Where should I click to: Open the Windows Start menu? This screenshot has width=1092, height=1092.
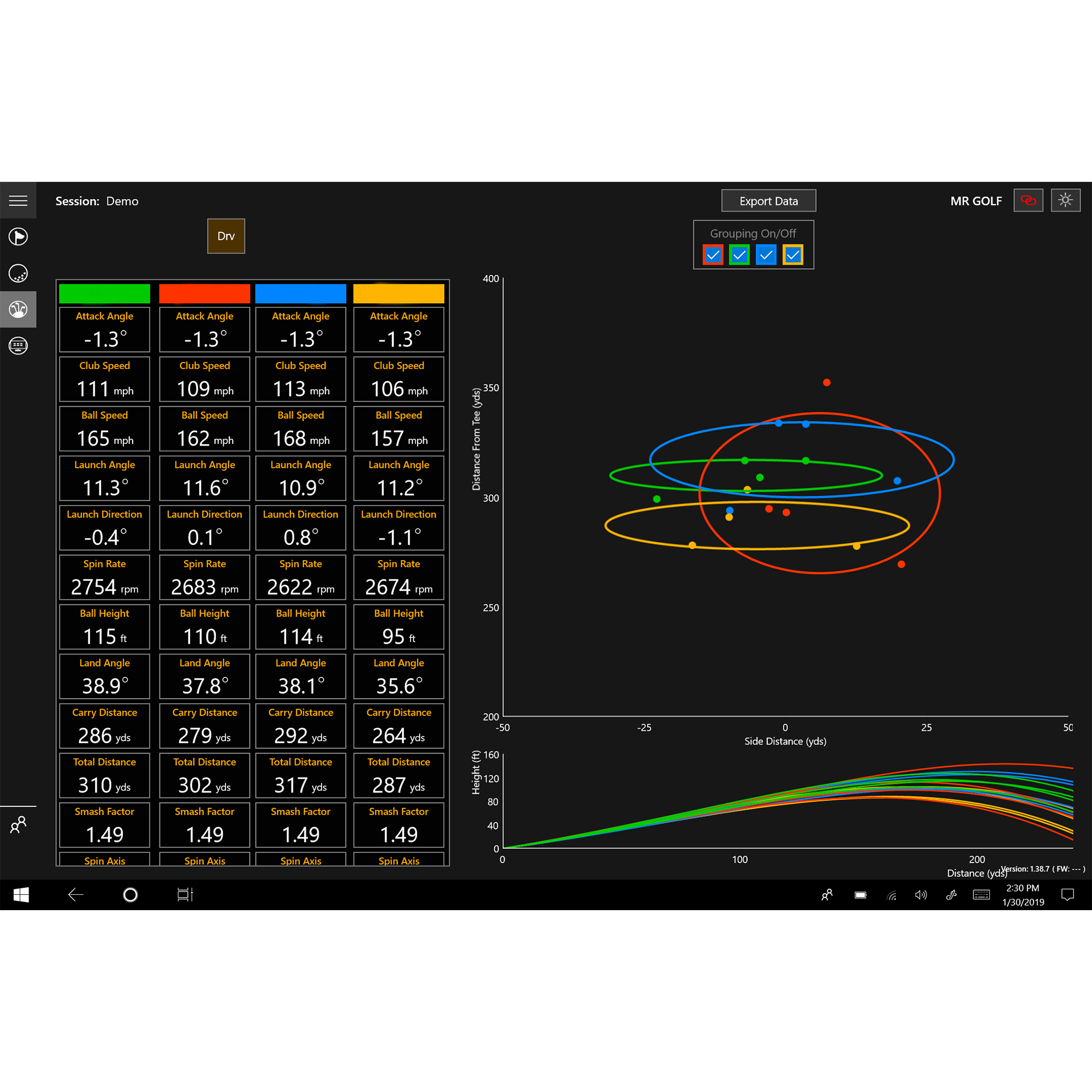pos(22,895)
